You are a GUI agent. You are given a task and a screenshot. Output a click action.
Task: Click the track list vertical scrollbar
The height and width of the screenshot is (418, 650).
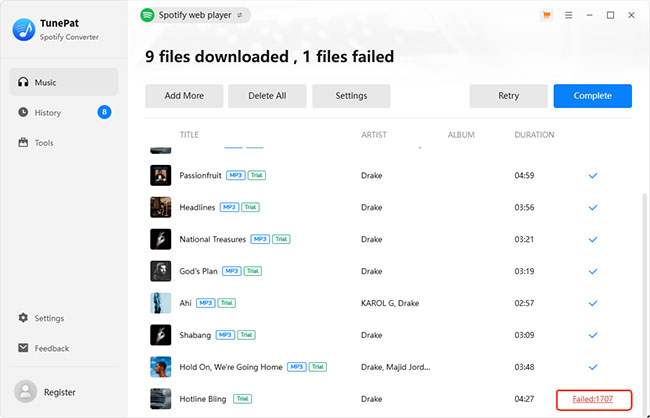point(645,303)
